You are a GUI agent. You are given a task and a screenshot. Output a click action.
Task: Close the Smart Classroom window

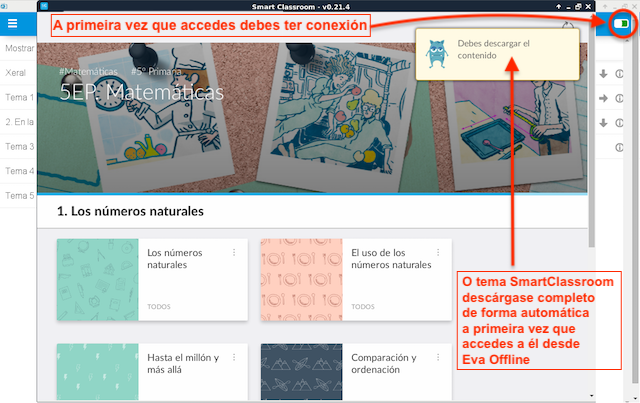pyautogui.click(x=588, y=7)
